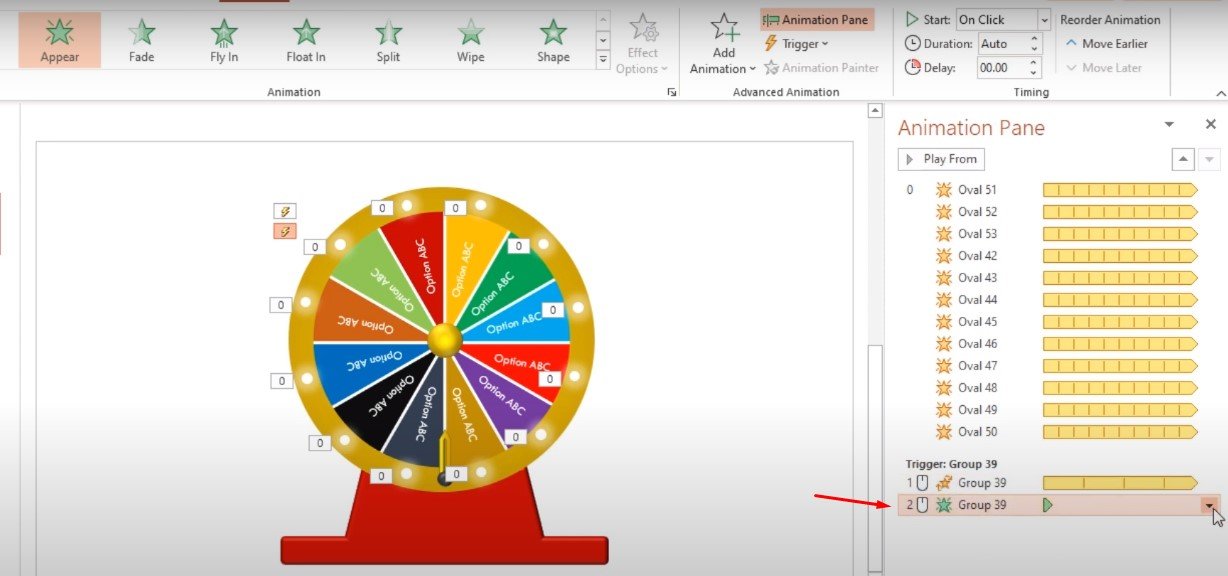Choose the Shape animation effect
The height and width of the screenshot is (576, 1228).
[553, 40]
